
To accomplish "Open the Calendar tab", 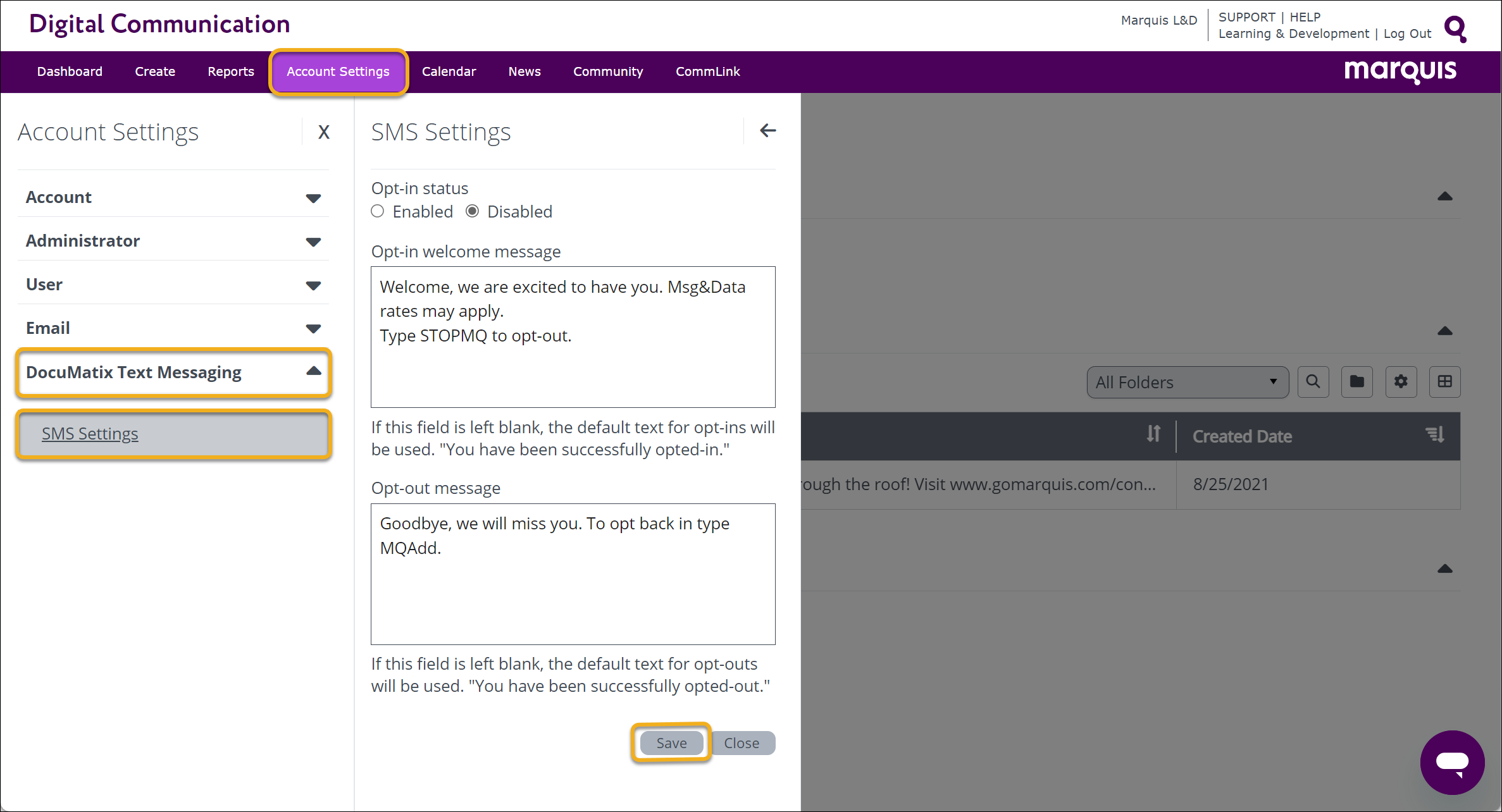I will tap(449, 71).
